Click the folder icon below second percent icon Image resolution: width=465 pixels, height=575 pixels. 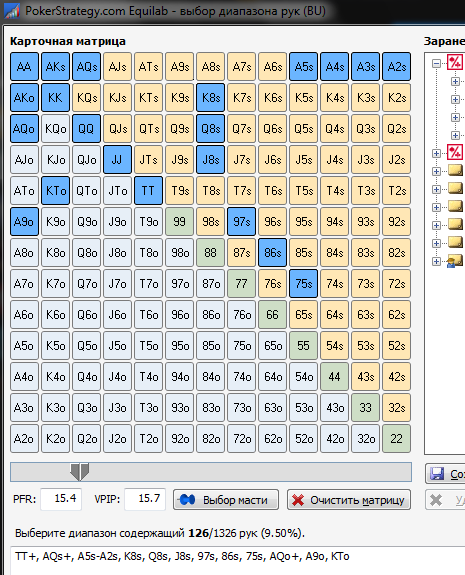[x=455, y=170]
